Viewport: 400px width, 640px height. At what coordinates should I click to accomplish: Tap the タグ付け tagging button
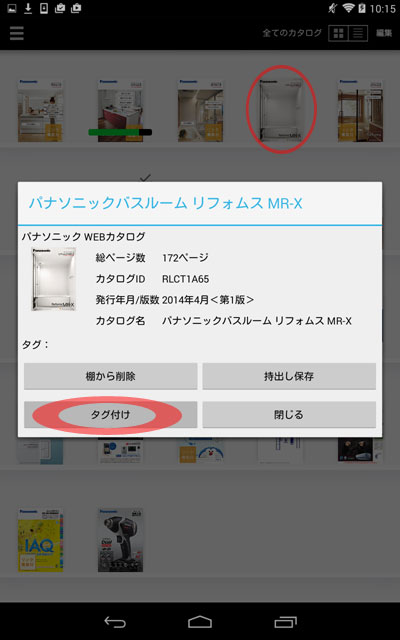pos(110,415)
